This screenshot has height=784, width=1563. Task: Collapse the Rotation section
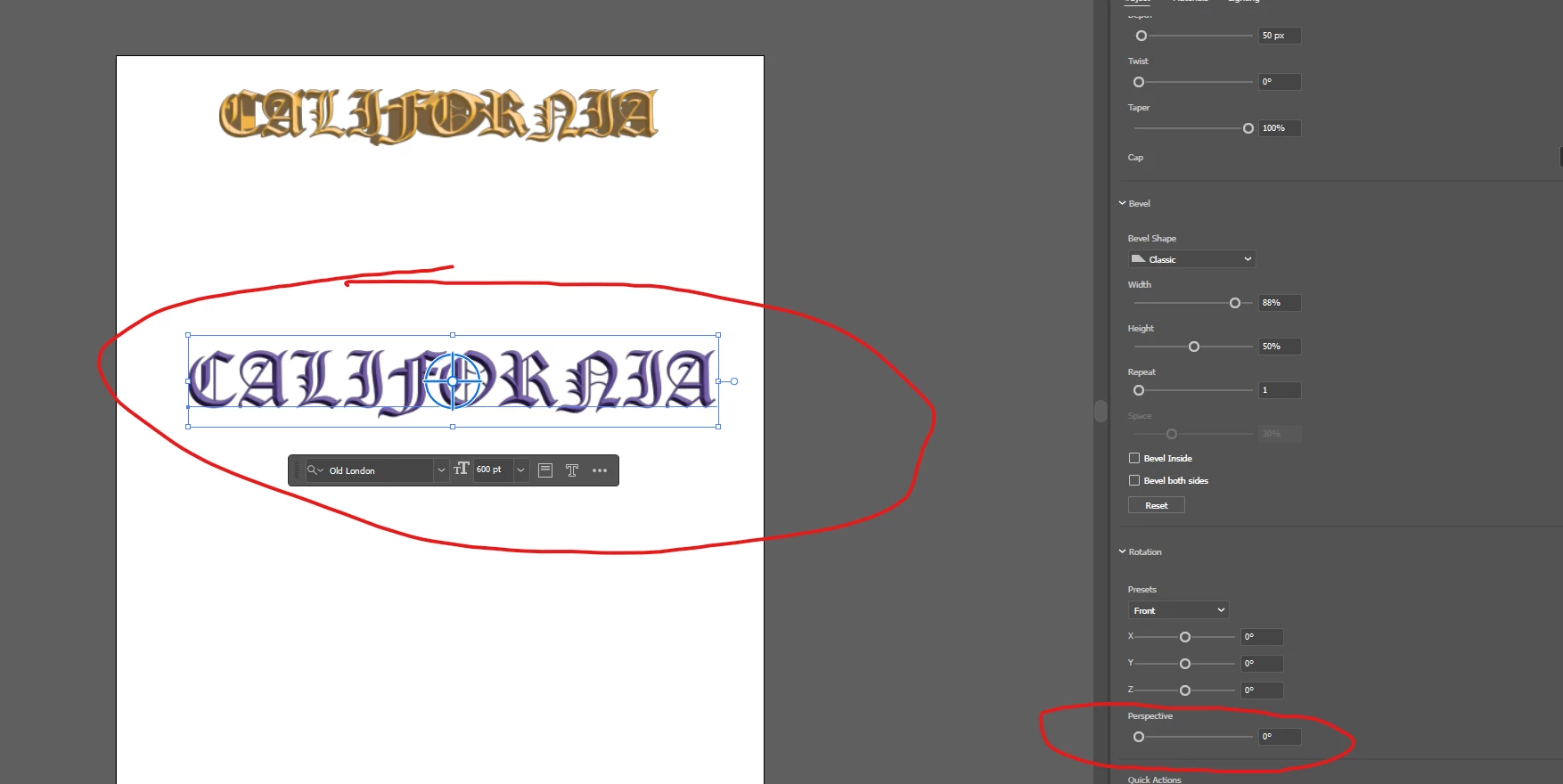point(1123,551)
